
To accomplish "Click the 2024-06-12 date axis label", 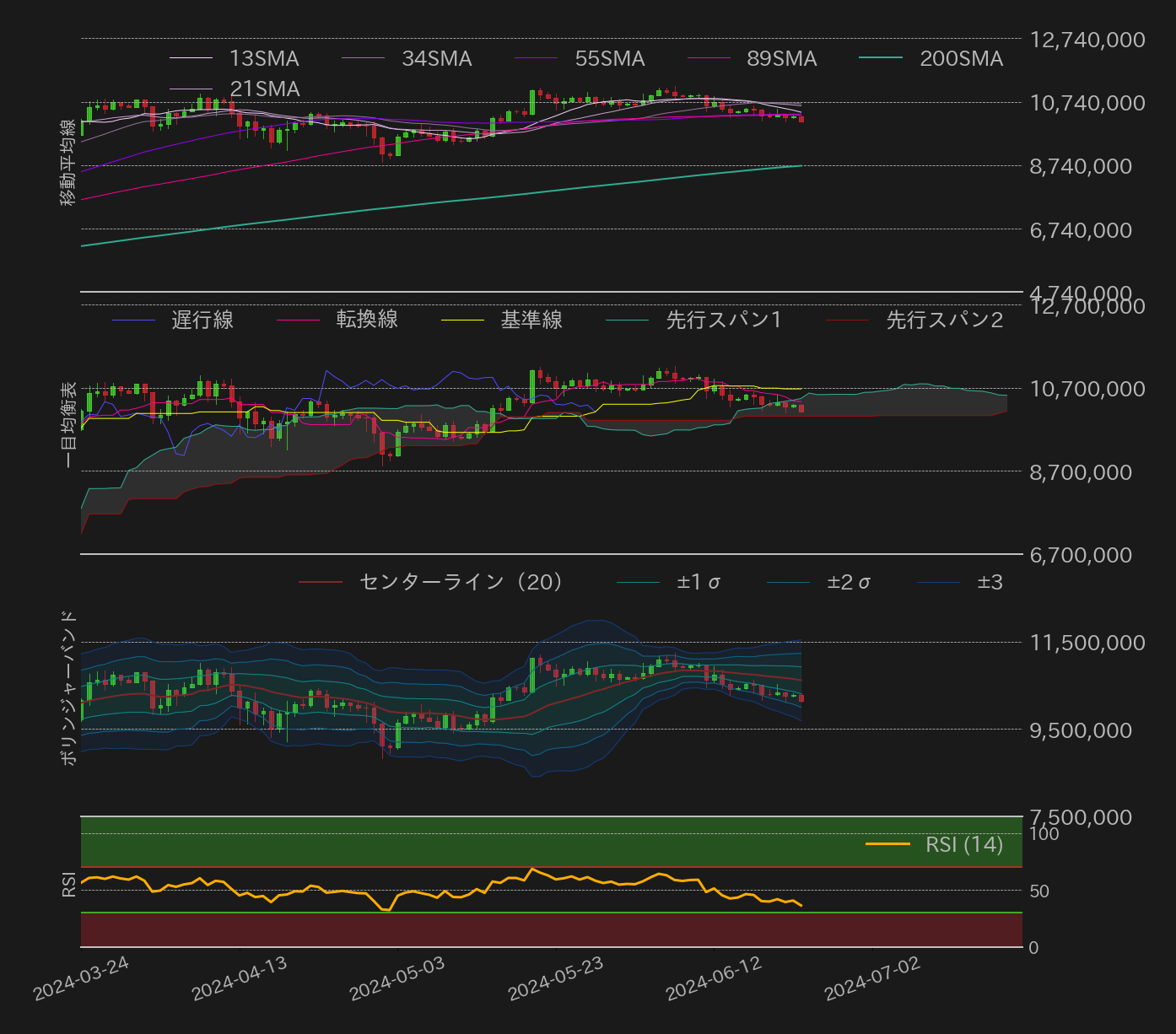I will tap(715, 979).
